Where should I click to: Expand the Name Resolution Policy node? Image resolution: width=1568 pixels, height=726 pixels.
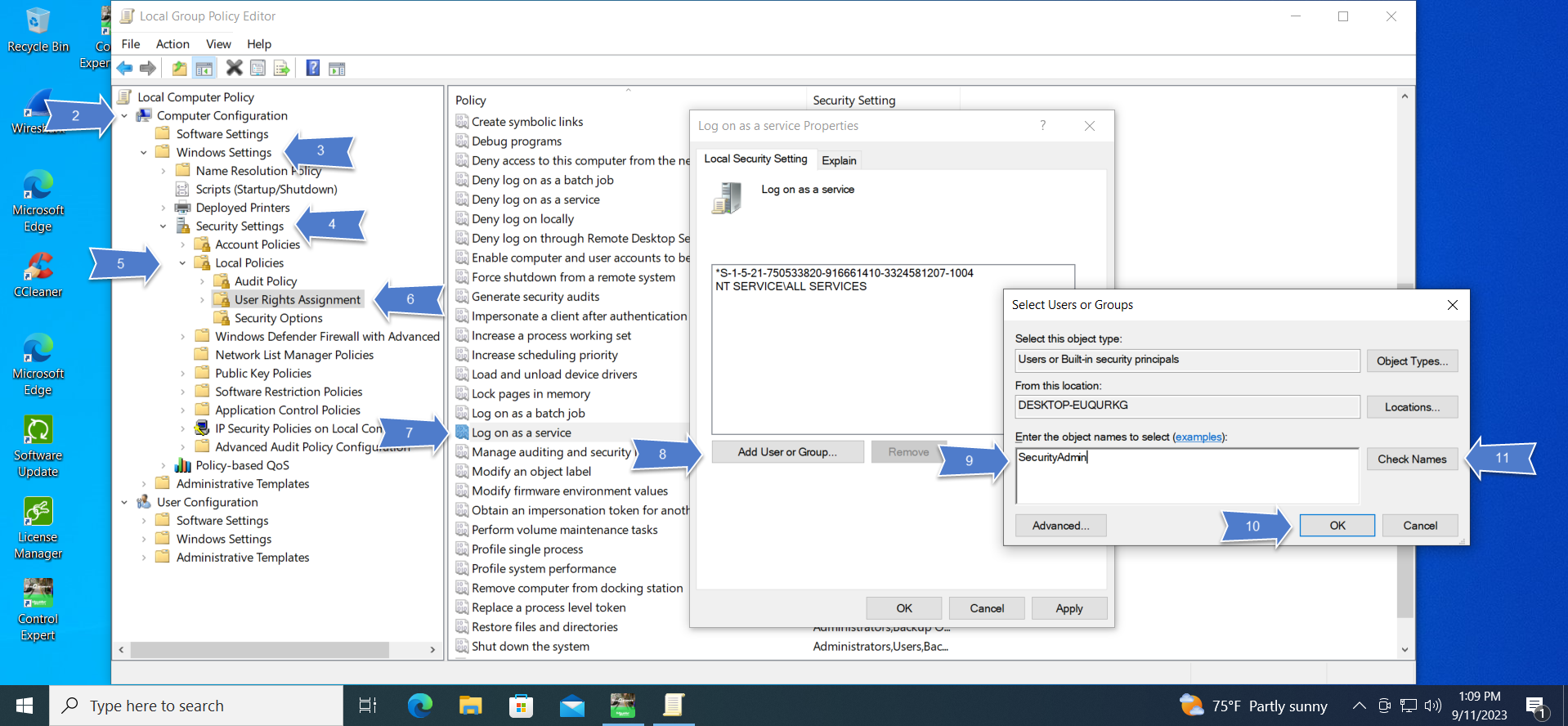164,171
